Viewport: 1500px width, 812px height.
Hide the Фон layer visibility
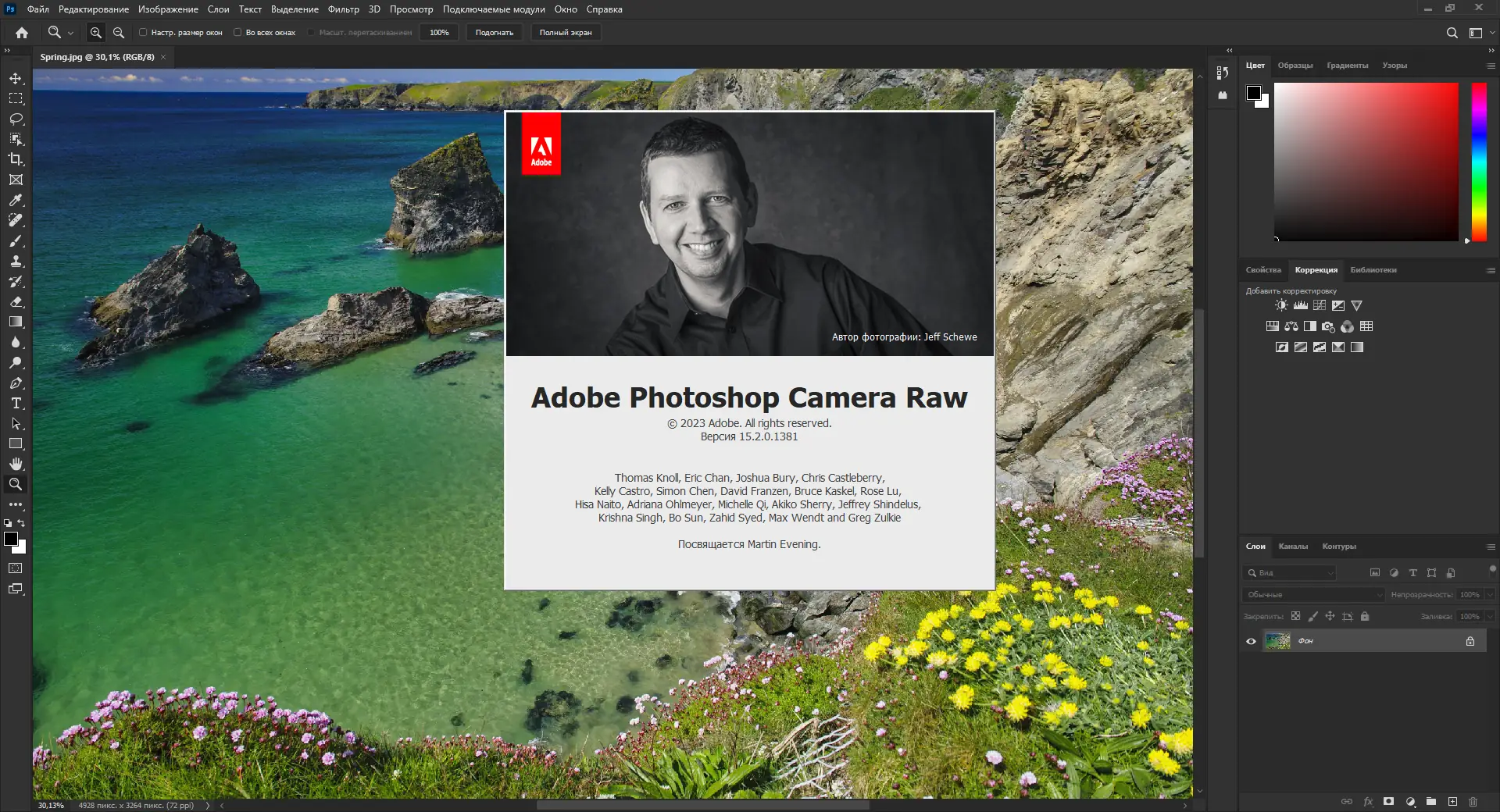[x=1251, y=641]
